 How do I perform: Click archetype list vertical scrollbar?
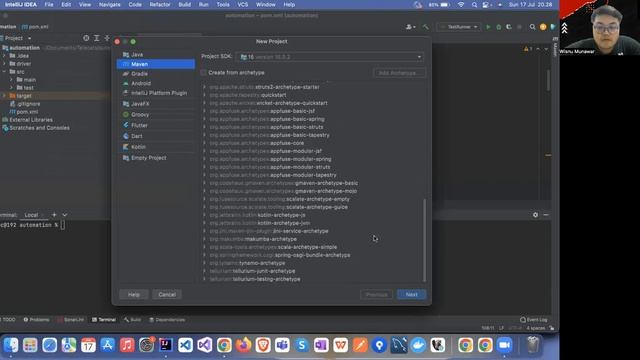pos(424,240)
